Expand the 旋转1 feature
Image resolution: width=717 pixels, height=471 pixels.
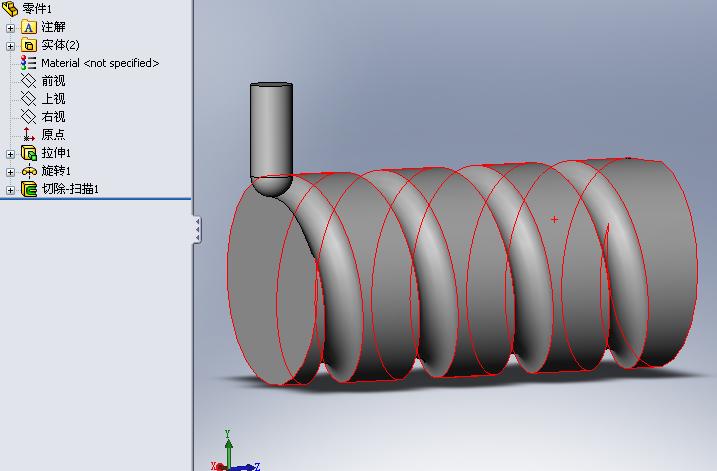[x=10, y=172]
